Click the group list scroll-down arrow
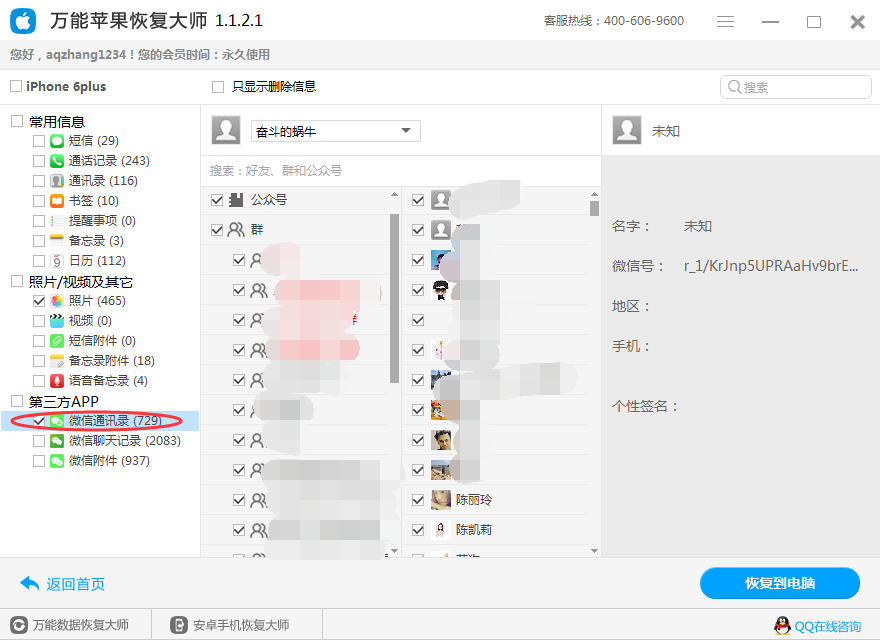This screenshot has height=640, width=880. (394, 551)
